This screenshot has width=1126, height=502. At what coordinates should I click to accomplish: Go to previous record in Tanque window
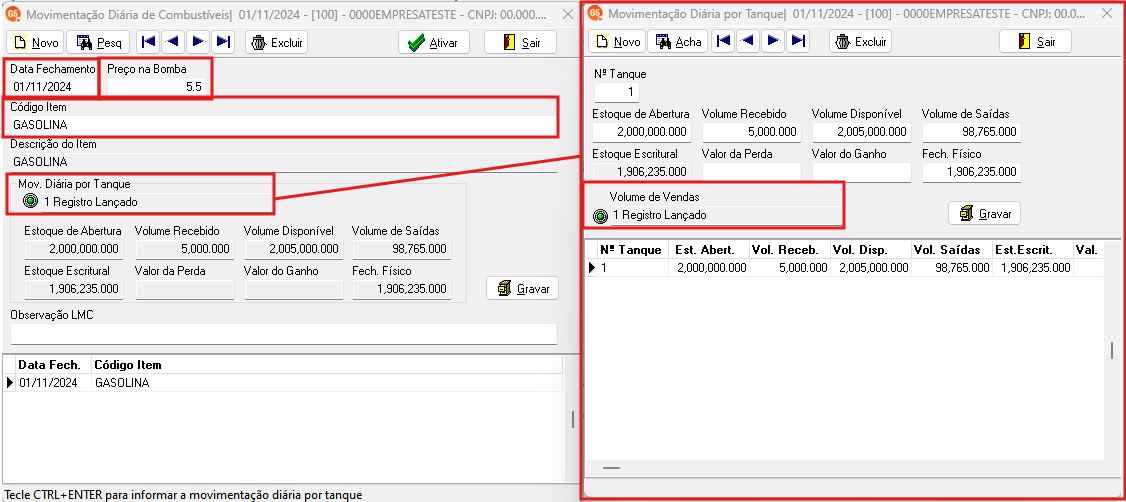pyautogui.click(x=748, y=41)
